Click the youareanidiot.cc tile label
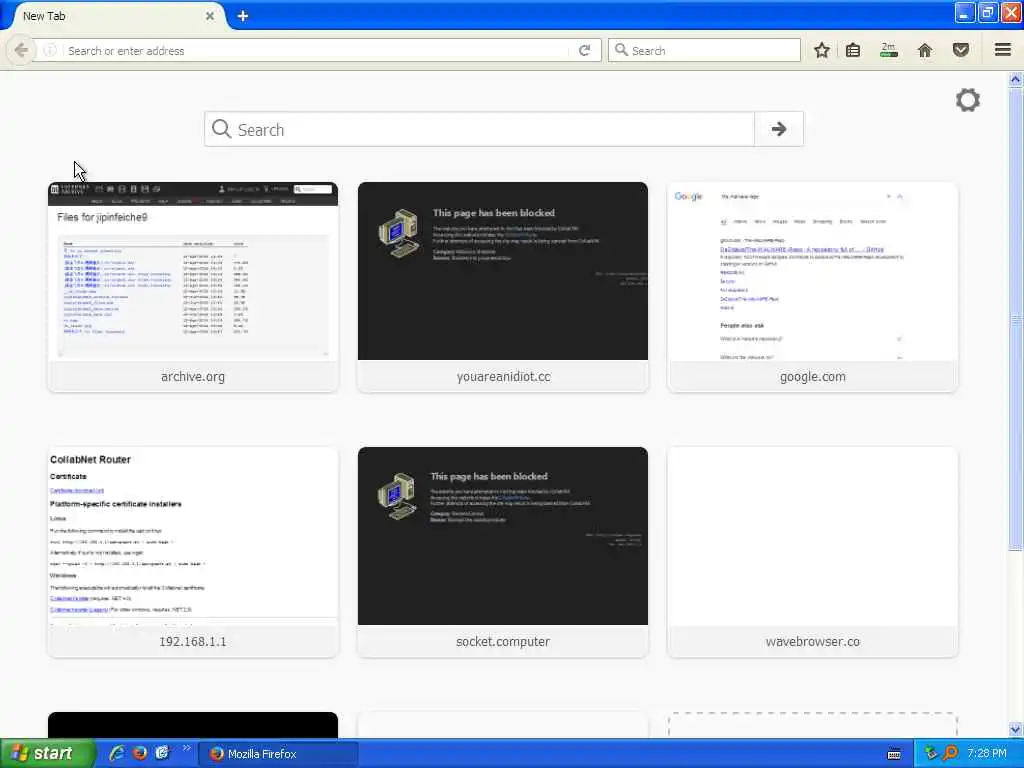Viewport: 1024px width, 768px height. [503, 376]
